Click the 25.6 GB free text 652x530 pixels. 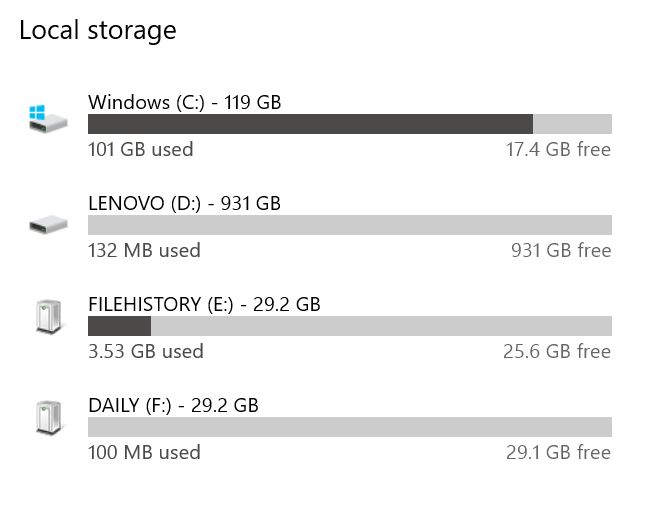(x=556, y=352)
